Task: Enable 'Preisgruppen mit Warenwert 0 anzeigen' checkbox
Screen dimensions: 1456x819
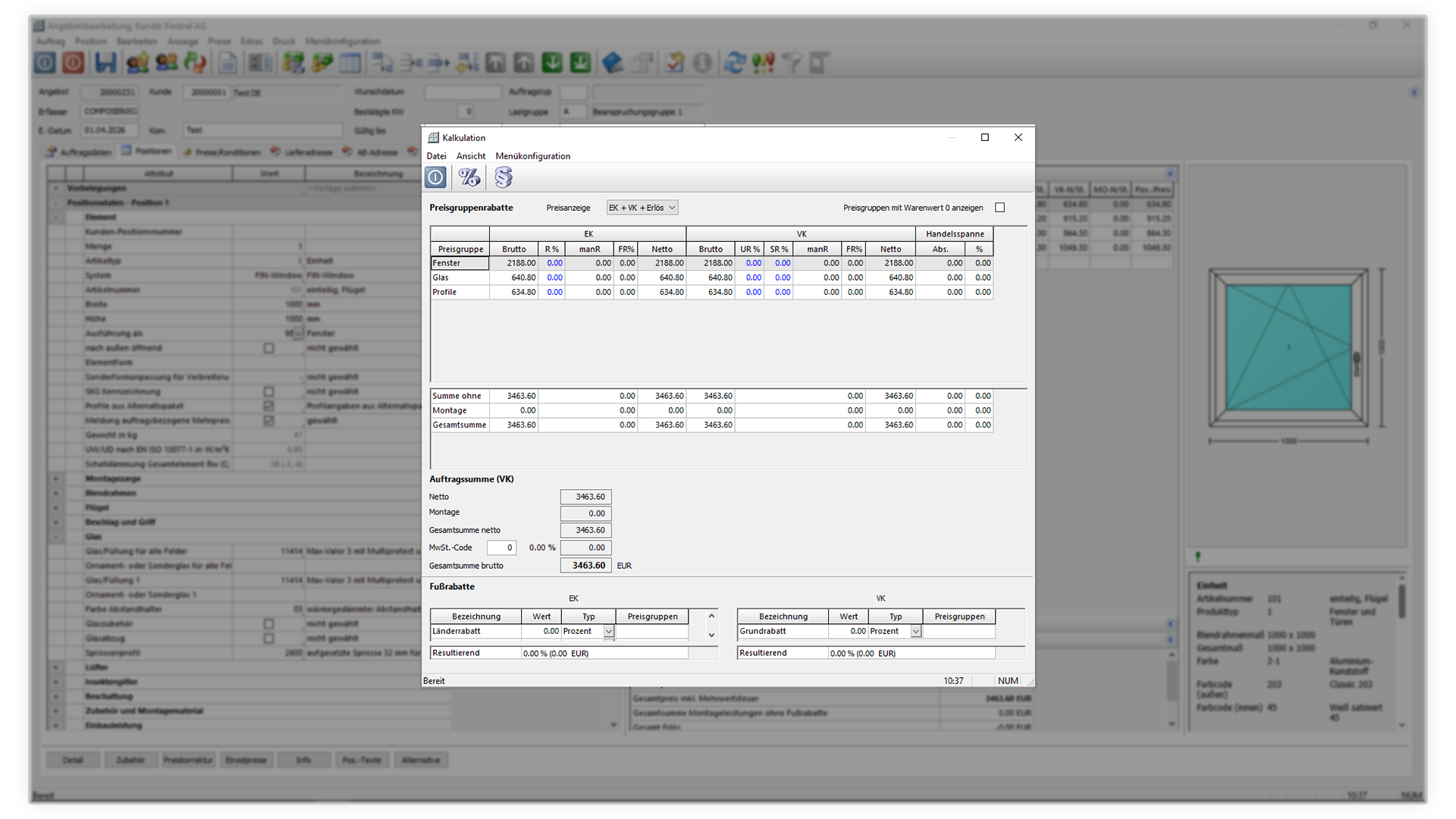Action: [999, 208]
